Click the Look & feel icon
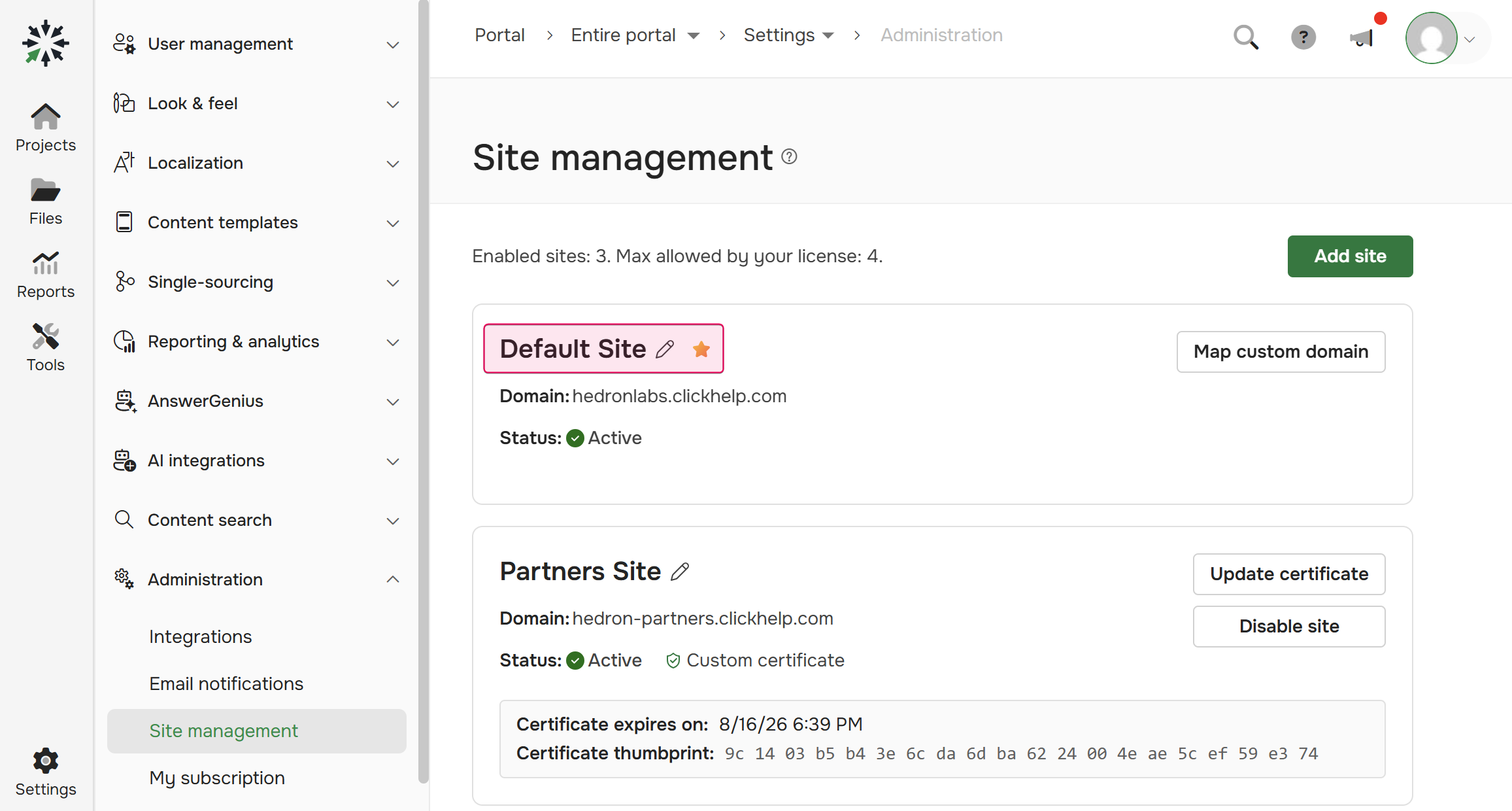 pyautogui.click(x=124, y=103)
